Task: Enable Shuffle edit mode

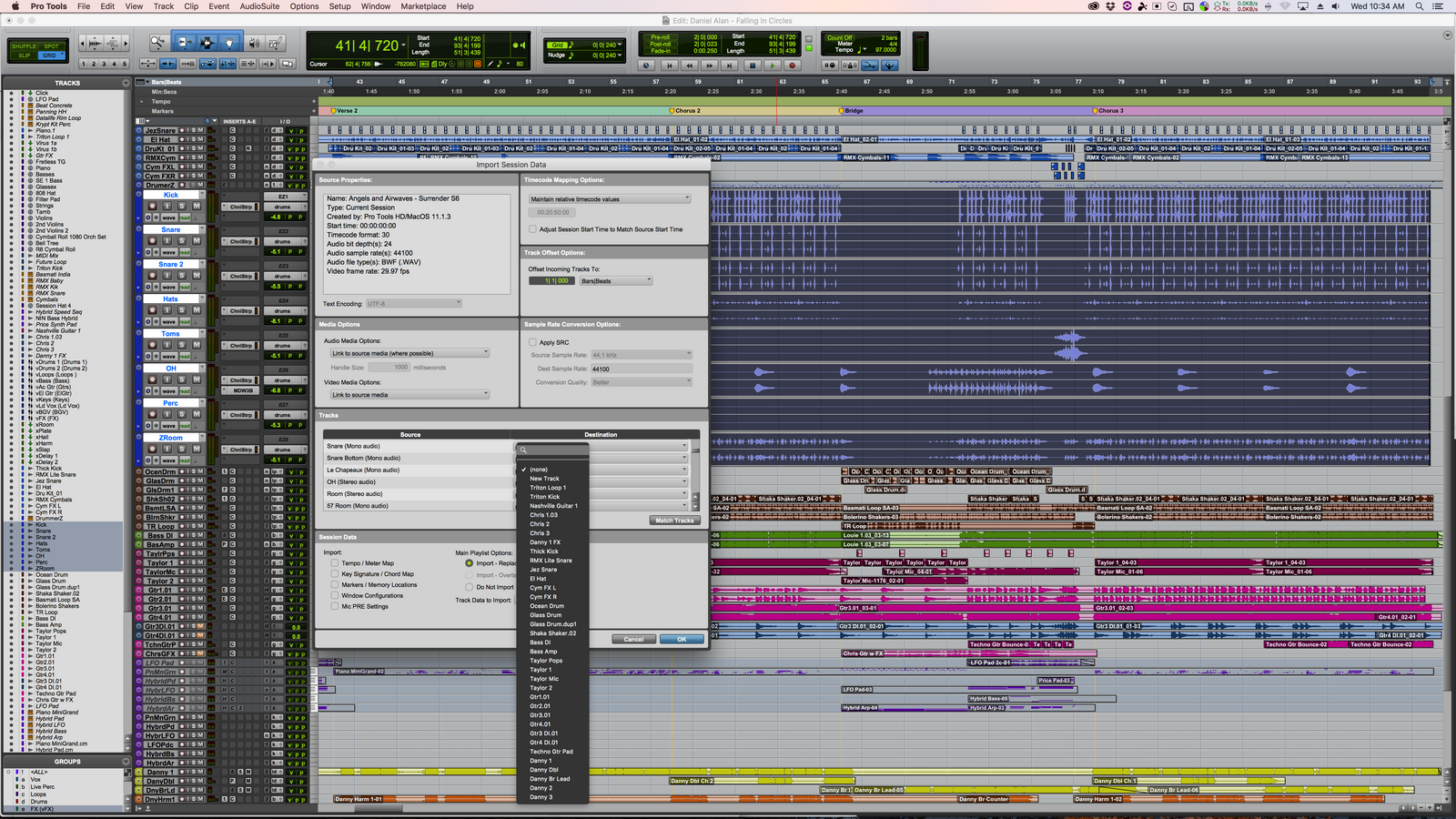Action: point(24,45)
